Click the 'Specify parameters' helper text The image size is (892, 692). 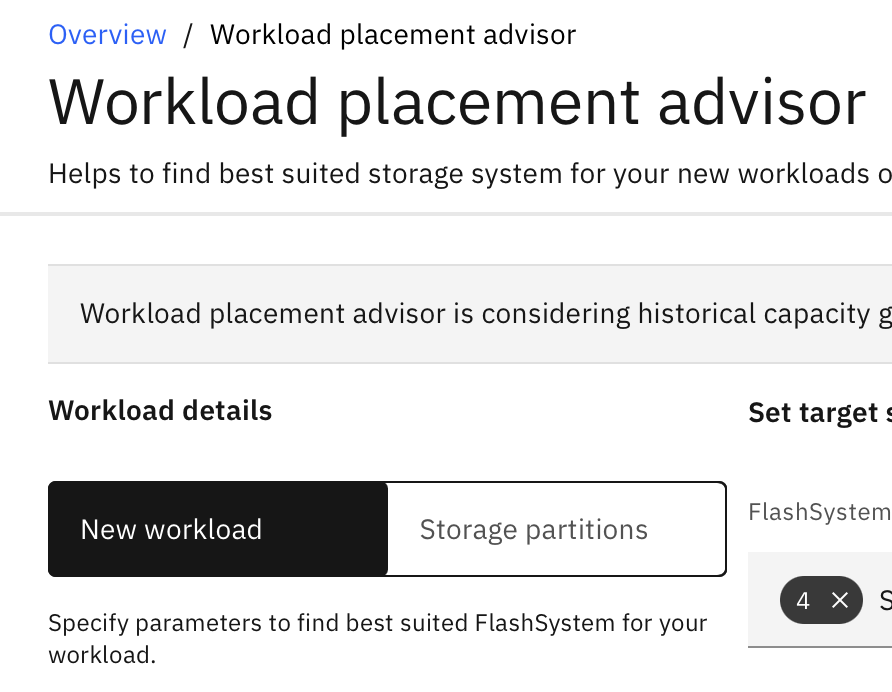(378, 639)
